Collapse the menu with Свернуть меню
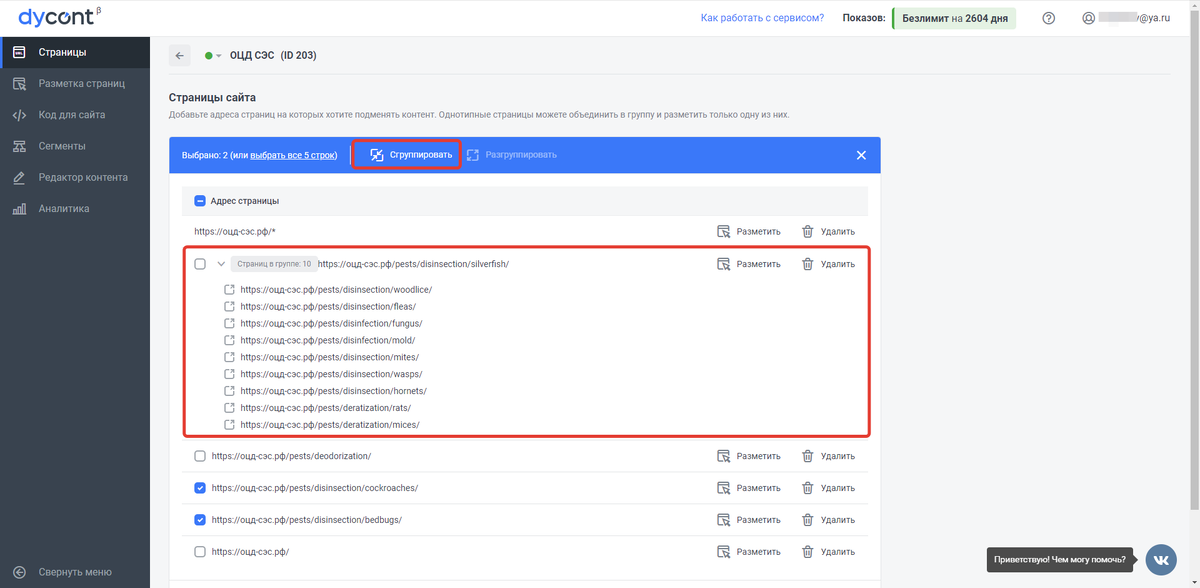Screen dimensions: 1200x588 point(63,572)
